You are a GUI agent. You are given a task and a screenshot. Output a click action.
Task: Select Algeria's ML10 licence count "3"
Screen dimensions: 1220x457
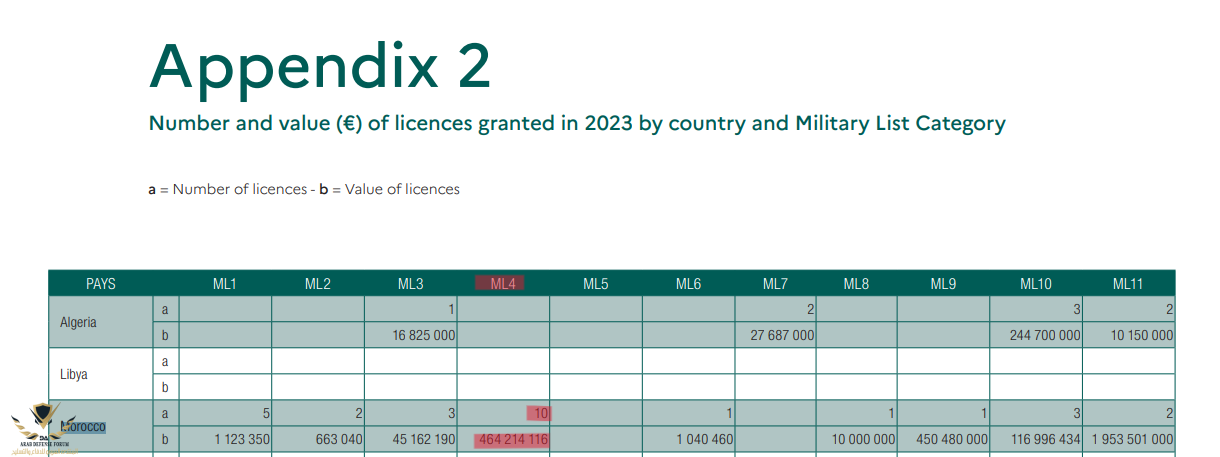coord(1077,310)
